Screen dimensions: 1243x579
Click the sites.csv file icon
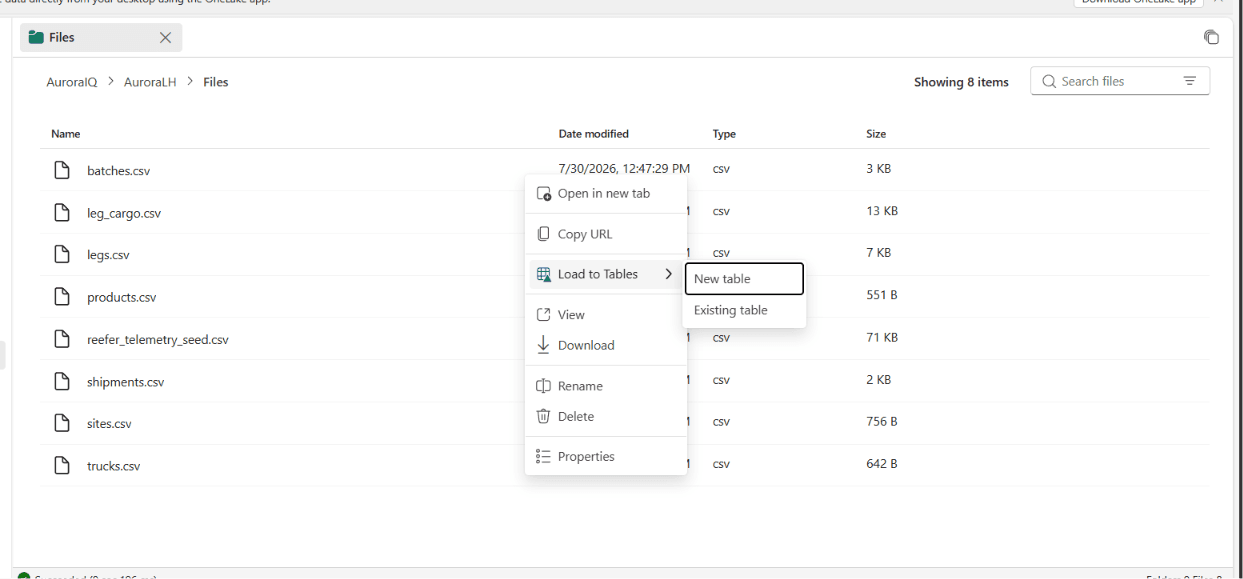coord(62,424)
